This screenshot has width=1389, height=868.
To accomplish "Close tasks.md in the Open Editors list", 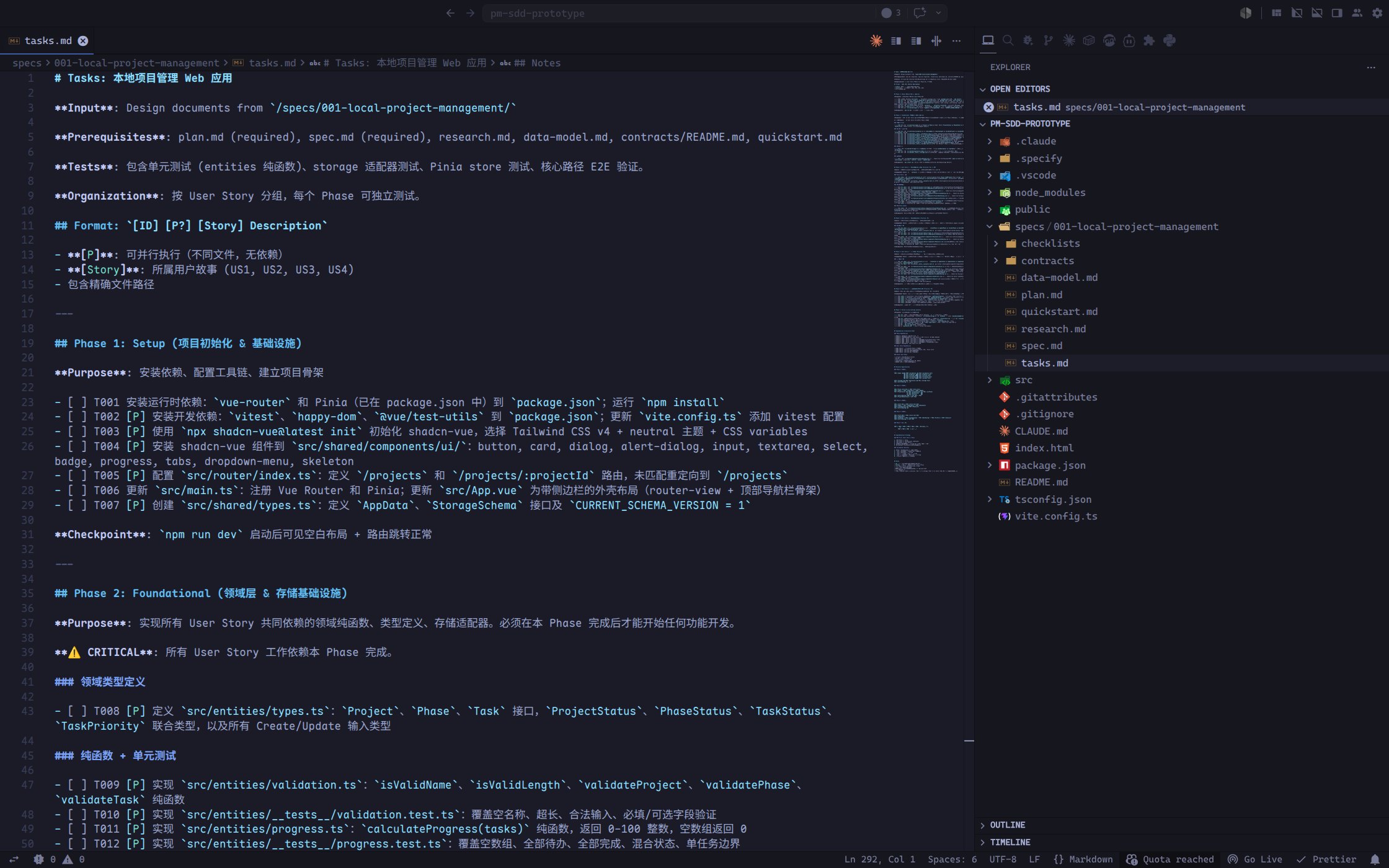I will 988,107.
